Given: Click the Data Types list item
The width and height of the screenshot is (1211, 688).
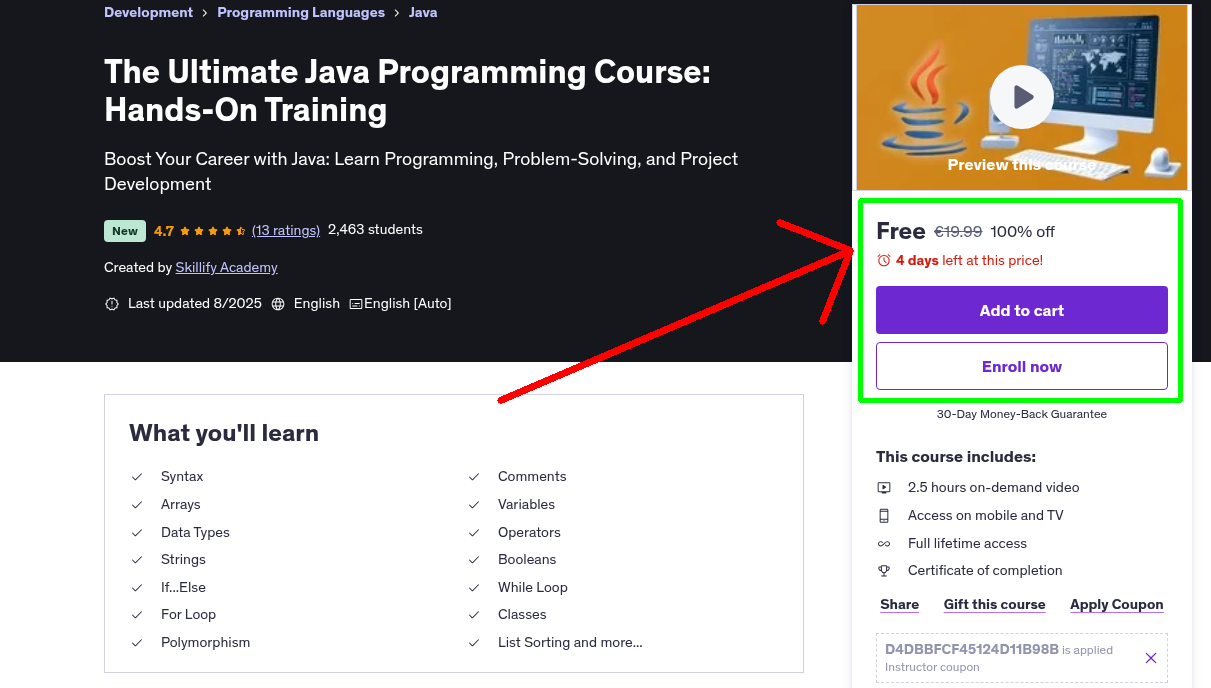Looking at the screenshot, I should click(195, 533).
